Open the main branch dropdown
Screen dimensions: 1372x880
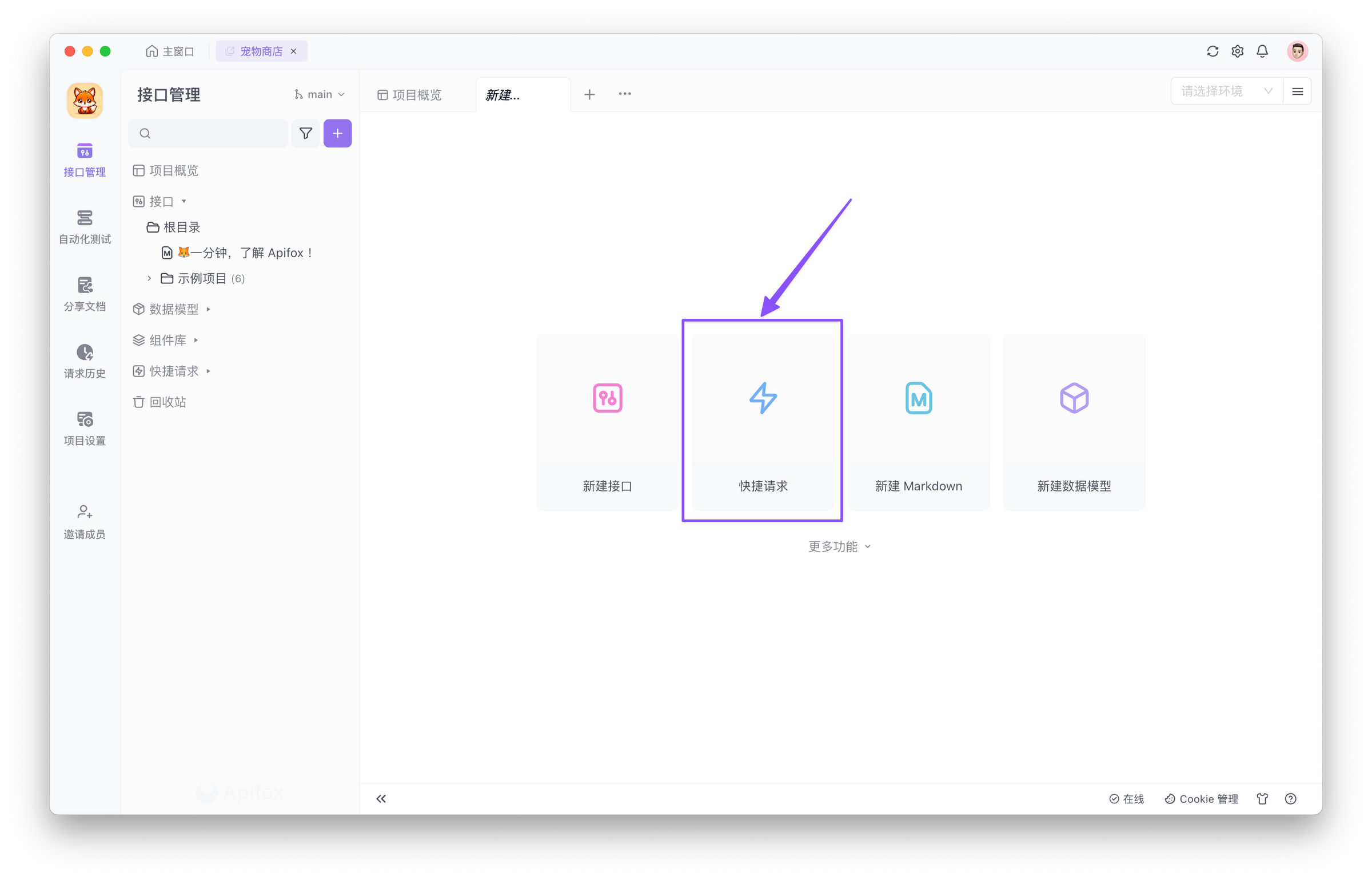pyautogui.click(x=320, y=94)
